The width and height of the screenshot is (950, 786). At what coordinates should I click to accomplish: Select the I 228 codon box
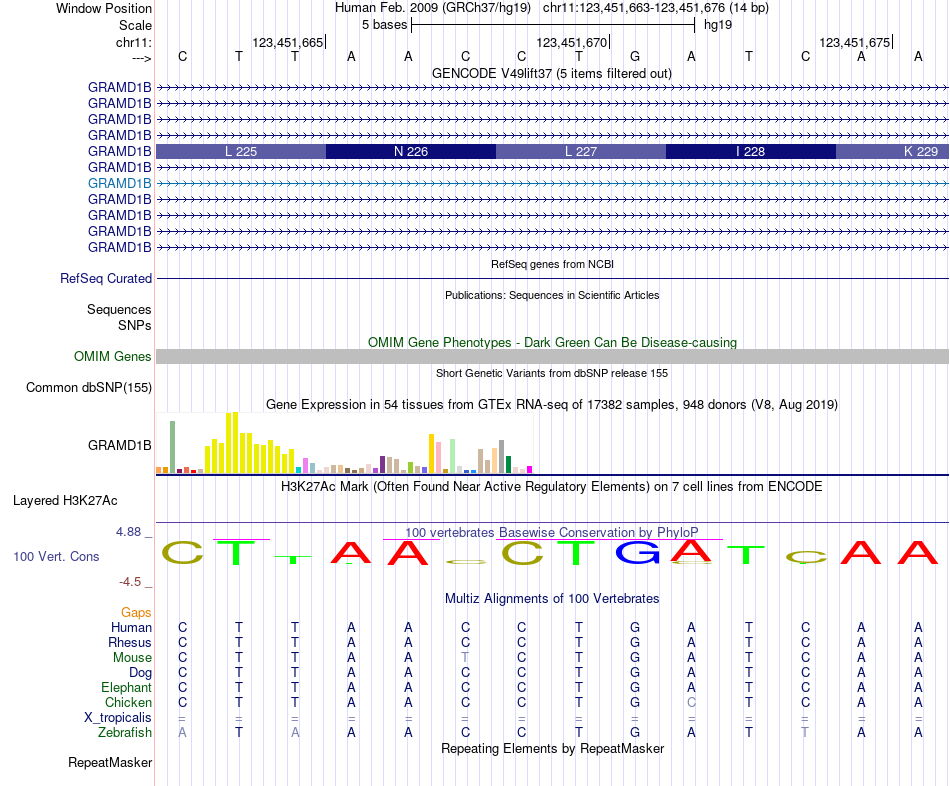(x=751, y=152)
